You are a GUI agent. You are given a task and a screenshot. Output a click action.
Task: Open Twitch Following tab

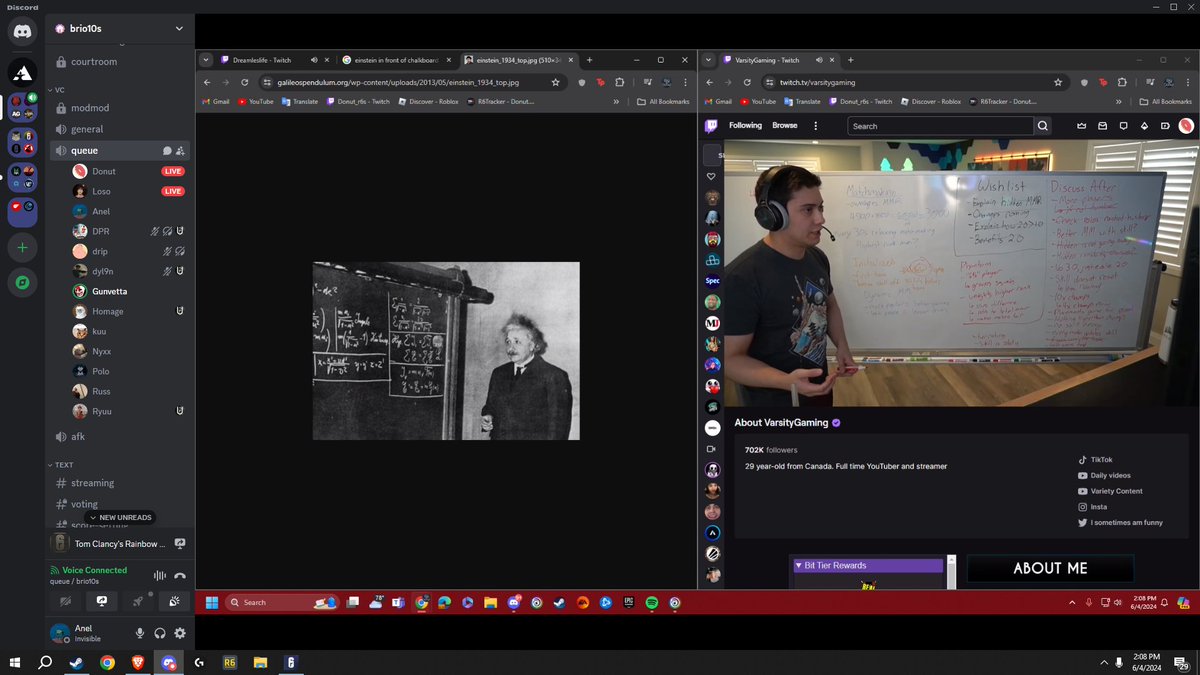tap(745, 126)
